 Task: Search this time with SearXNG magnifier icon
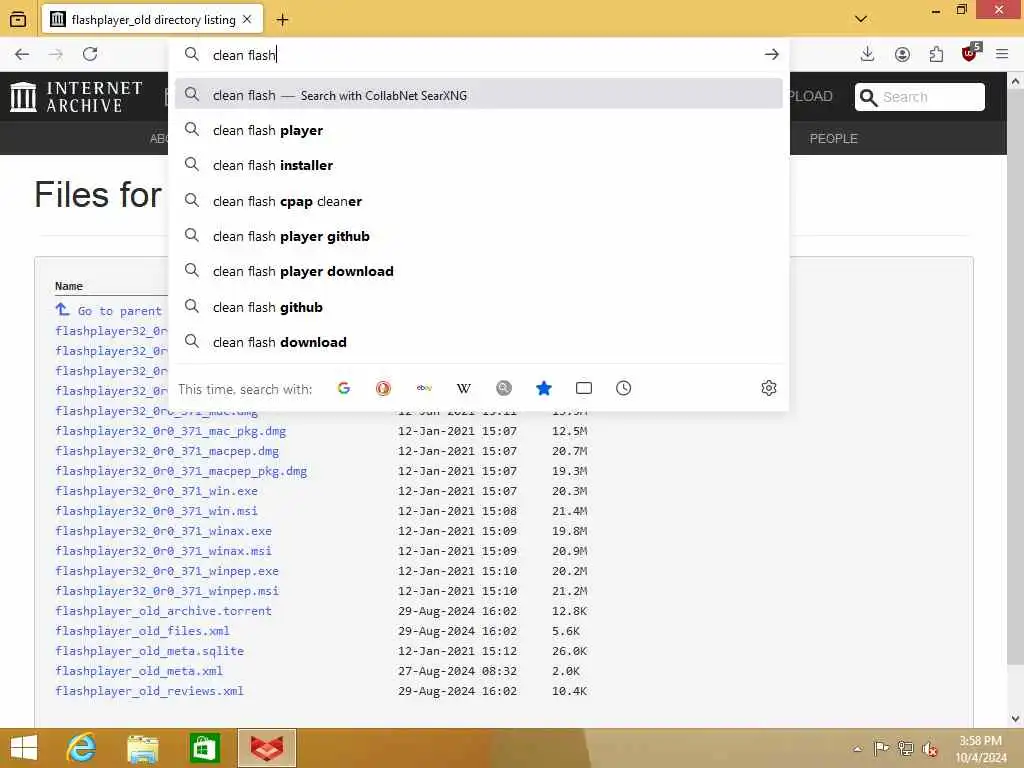[504, 389]
